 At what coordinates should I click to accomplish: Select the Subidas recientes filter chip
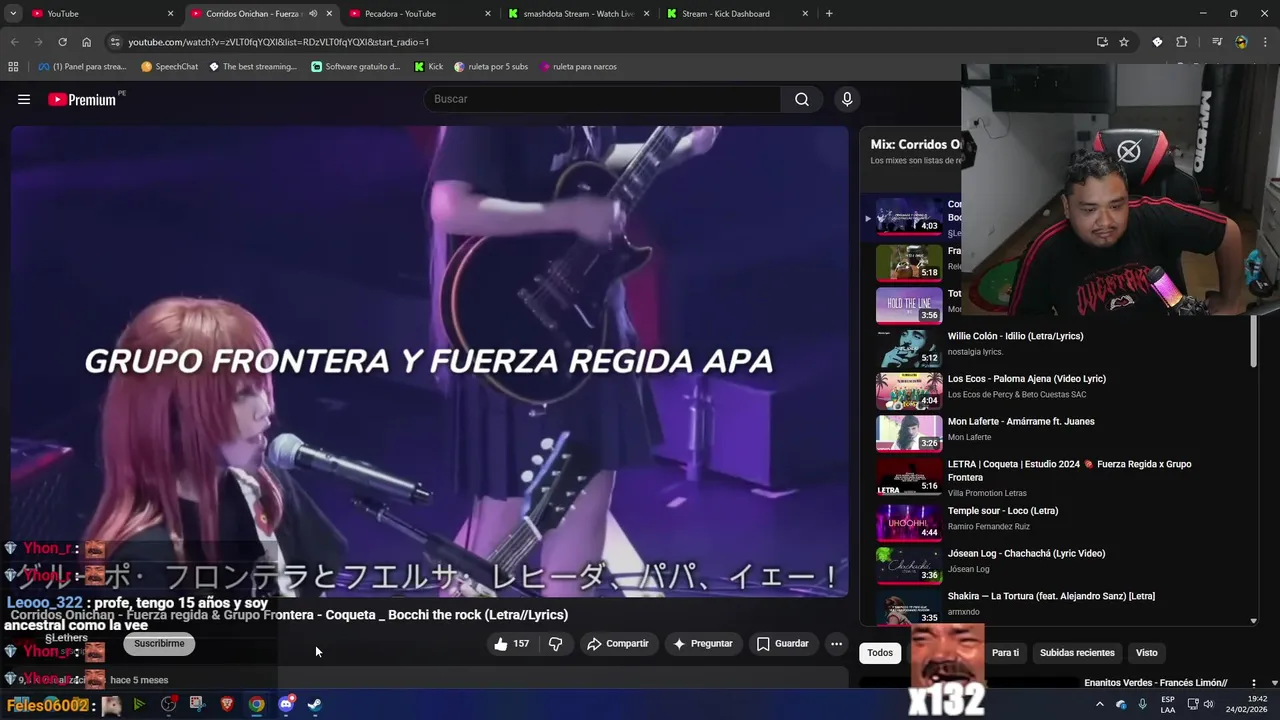pyautogui.click(x=1077, y=653)
